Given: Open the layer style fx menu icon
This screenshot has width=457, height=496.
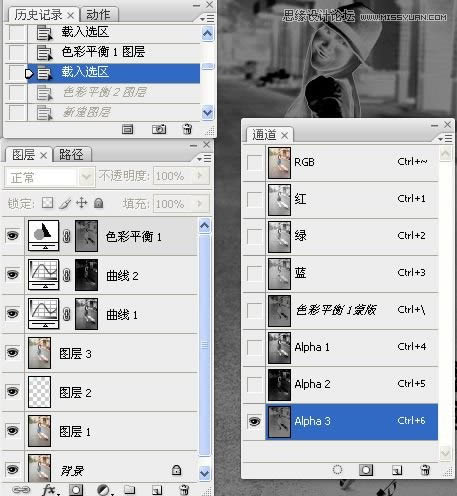Looking at the screenshot, I should [50, 490].
